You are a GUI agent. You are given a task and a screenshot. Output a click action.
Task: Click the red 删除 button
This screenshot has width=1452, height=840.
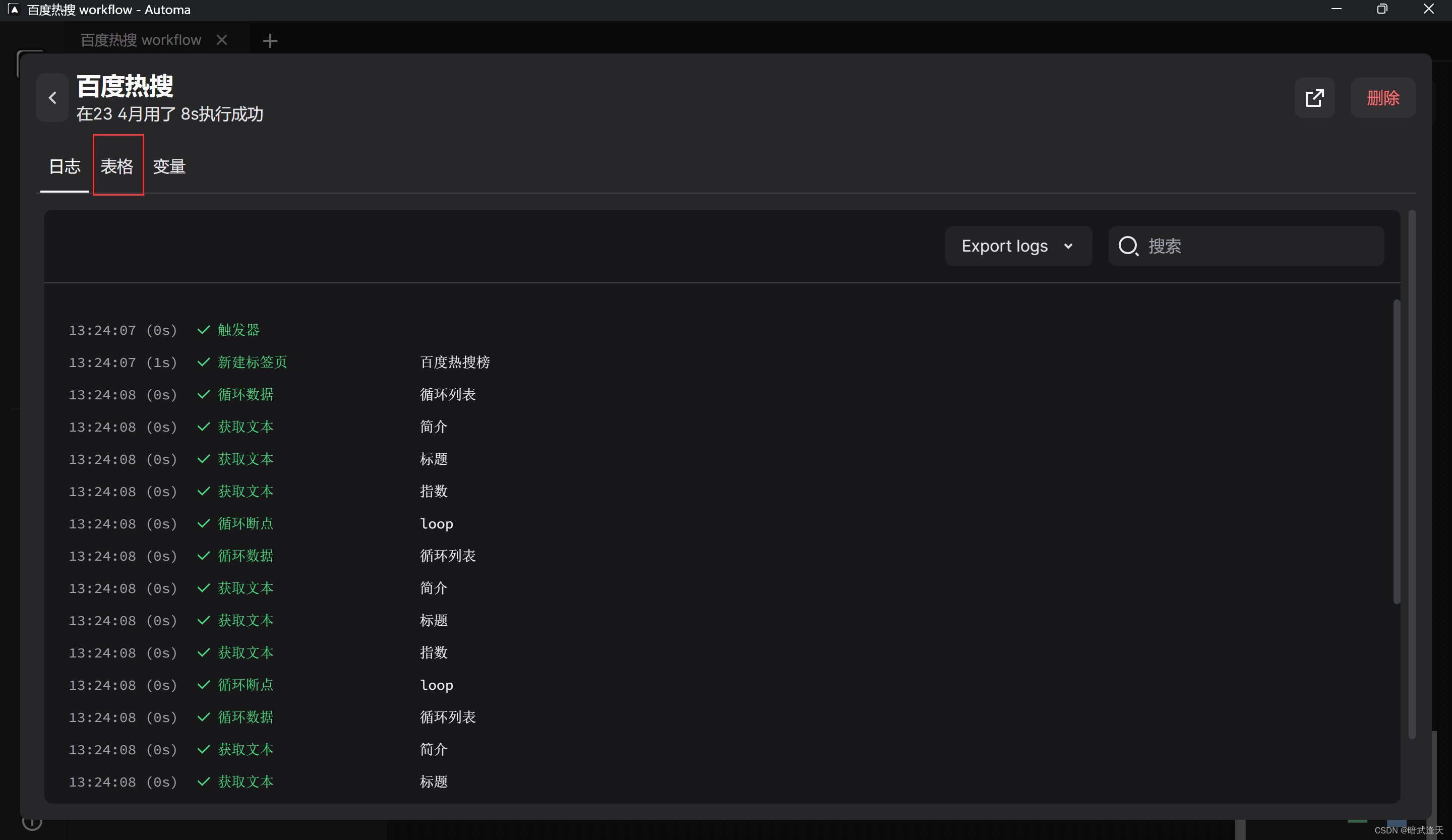pos(1383,97)
